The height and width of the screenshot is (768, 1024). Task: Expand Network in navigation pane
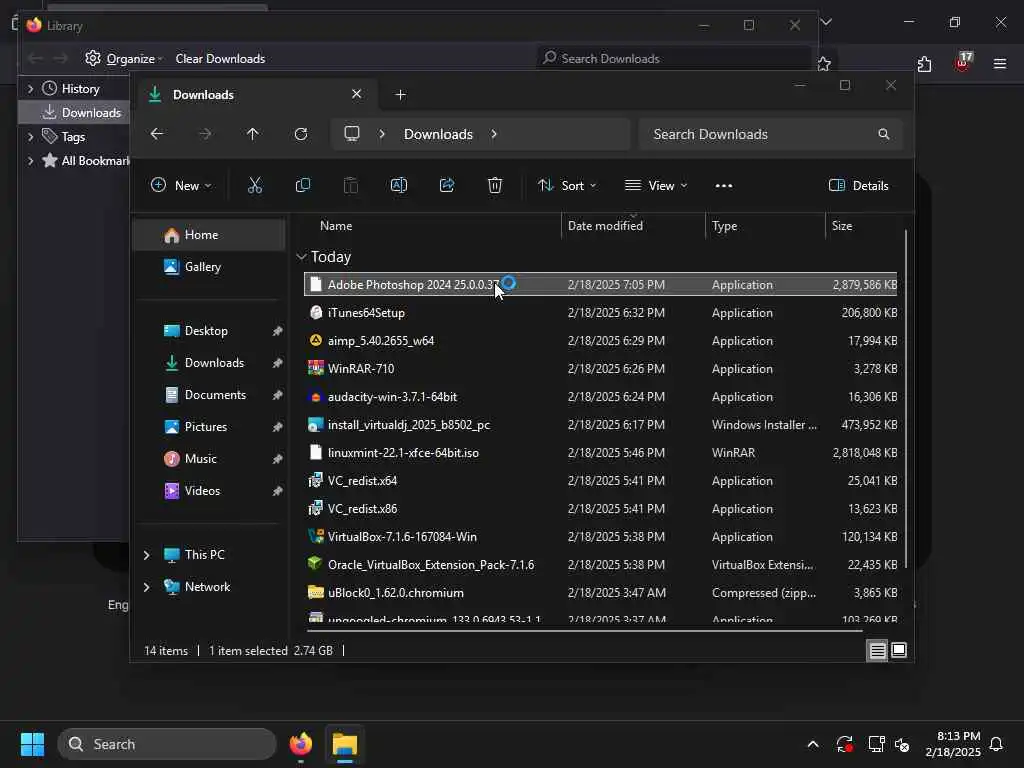pyautogui.click(x=146, y=587)
